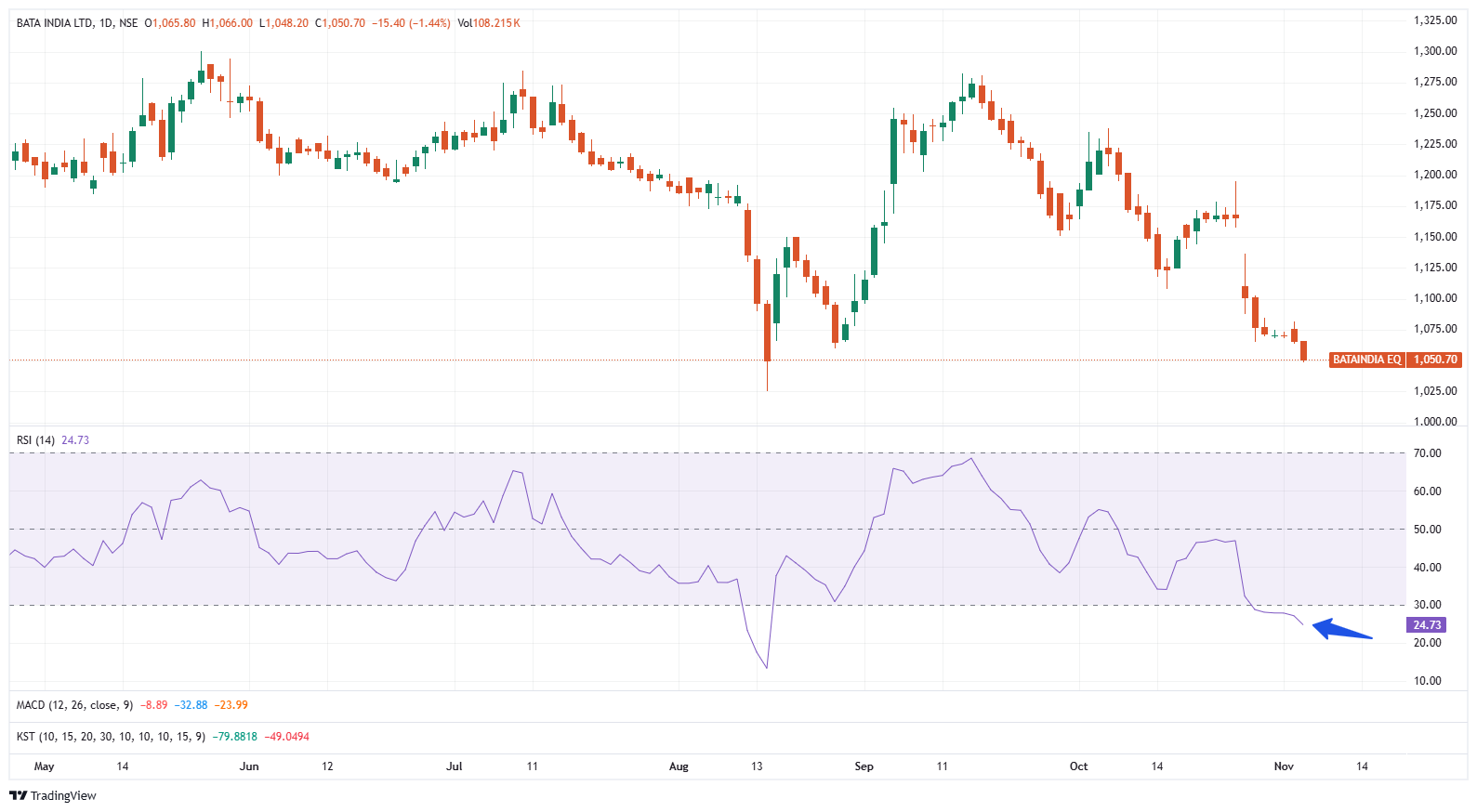1477x812 pixels.
Task: Expand the collapsed MACD indicator pane
Action: tap(74, 705)
